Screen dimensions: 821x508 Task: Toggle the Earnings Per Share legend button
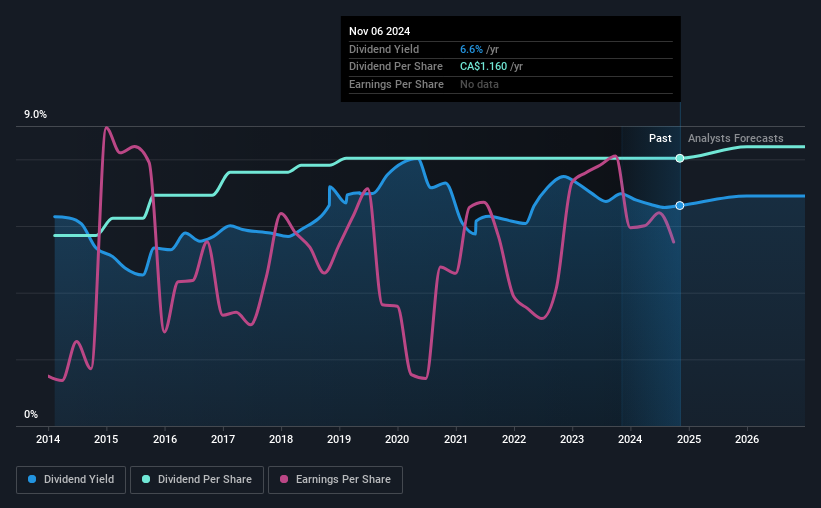335,480
